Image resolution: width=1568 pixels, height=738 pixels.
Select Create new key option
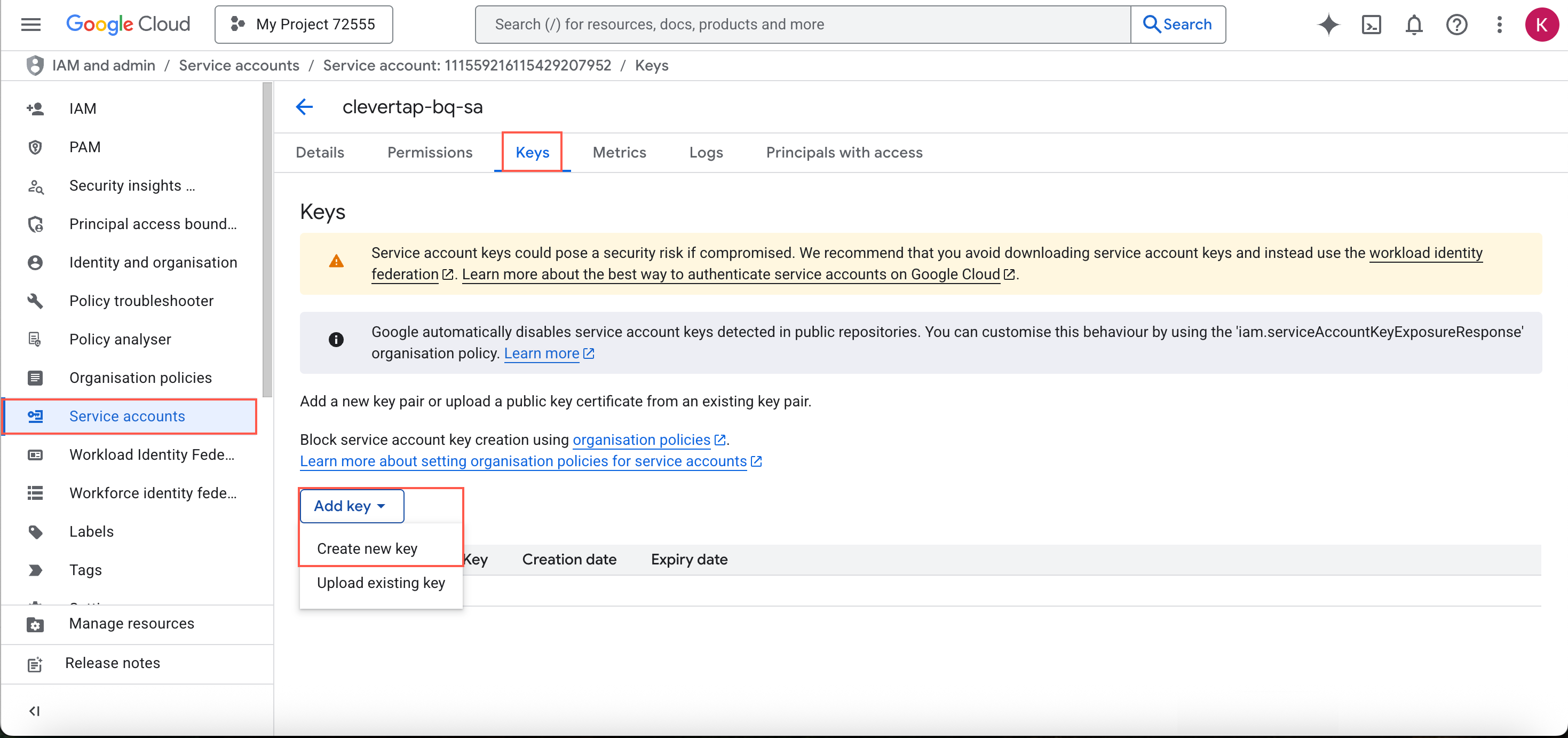coord(367,548)
